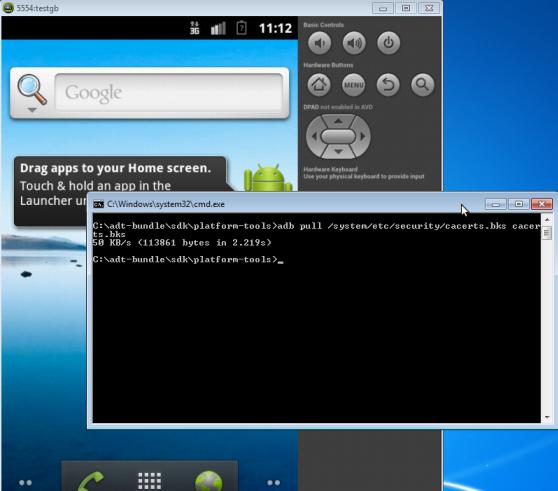Click the signal strength status icon

click(218, 28)
